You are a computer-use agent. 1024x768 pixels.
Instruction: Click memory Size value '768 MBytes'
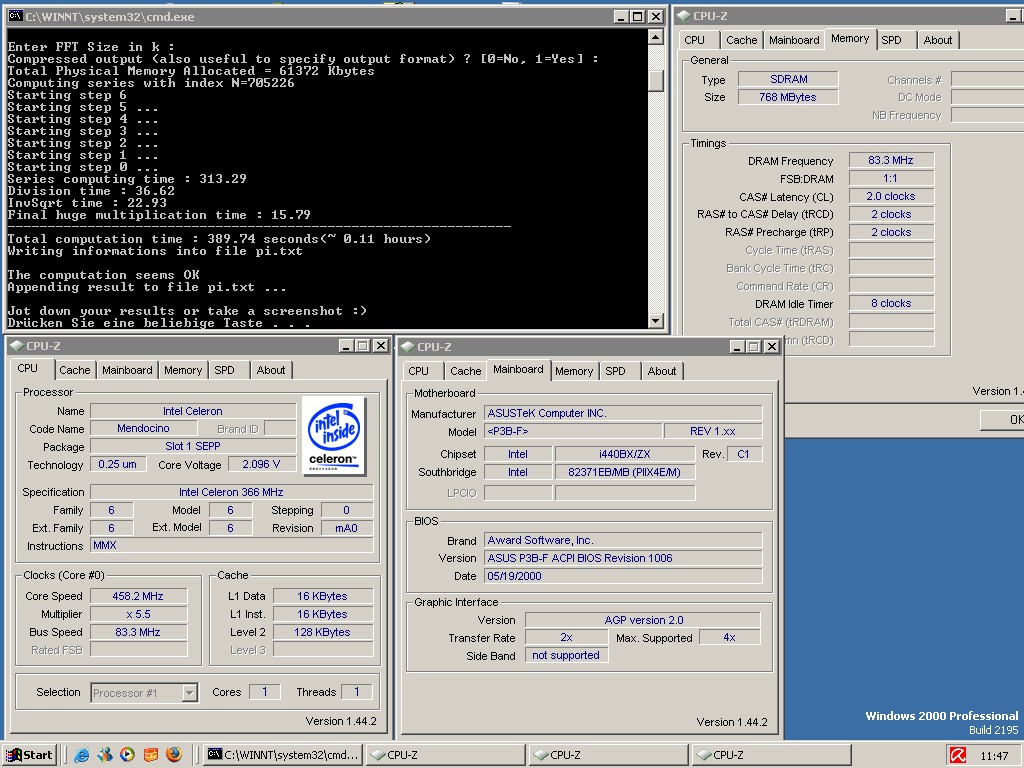point(788,97)
